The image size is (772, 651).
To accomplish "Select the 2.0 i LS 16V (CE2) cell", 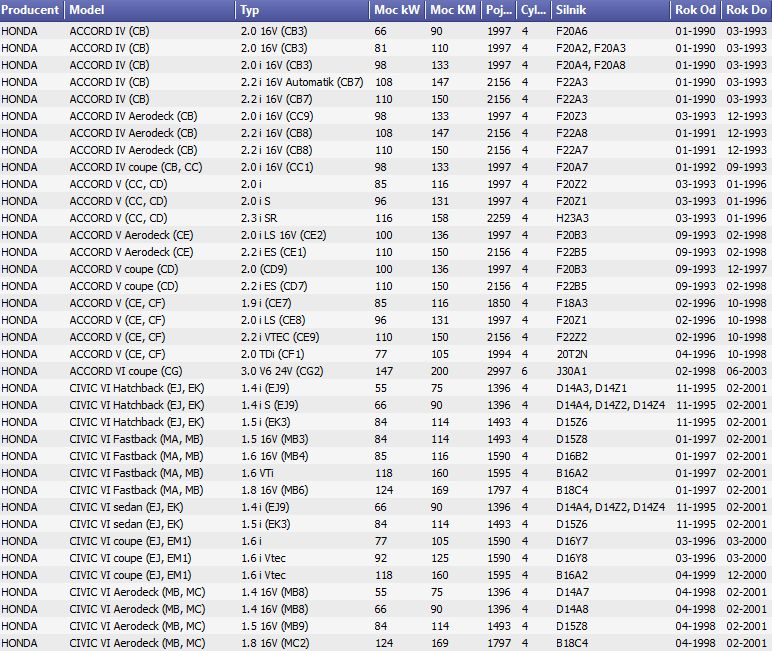I will click(284, 235).
